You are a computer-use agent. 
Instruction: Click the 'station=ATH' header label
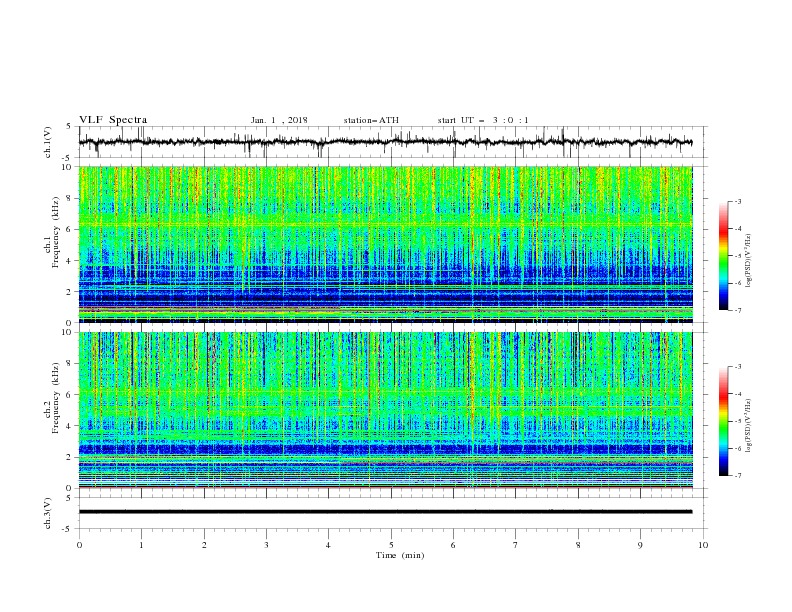371,120
